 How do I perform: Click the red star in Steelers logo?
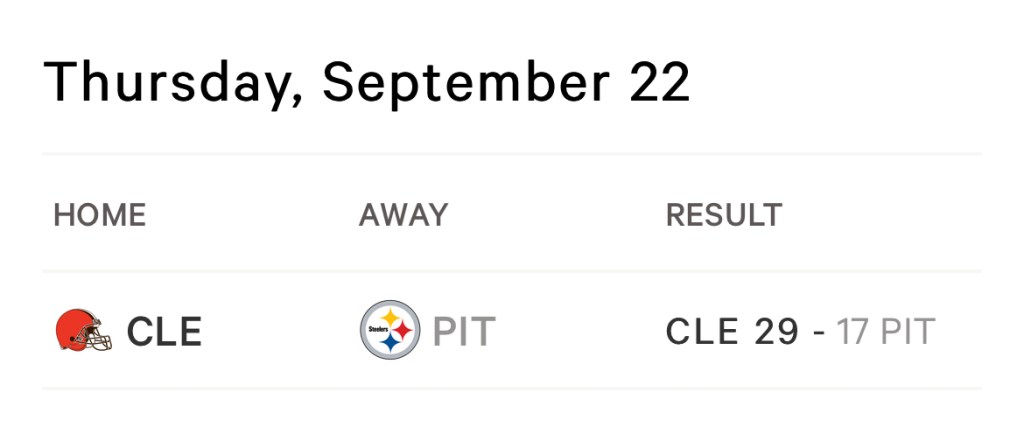point(404,330)
